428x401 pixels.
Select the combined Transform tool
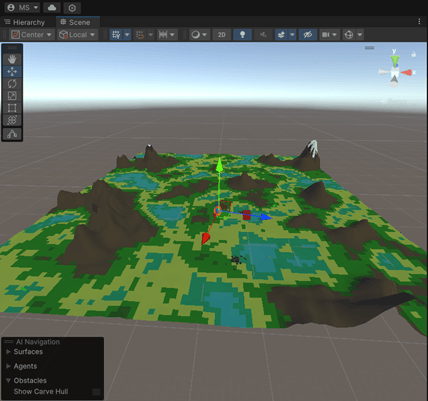click(12, 120)
